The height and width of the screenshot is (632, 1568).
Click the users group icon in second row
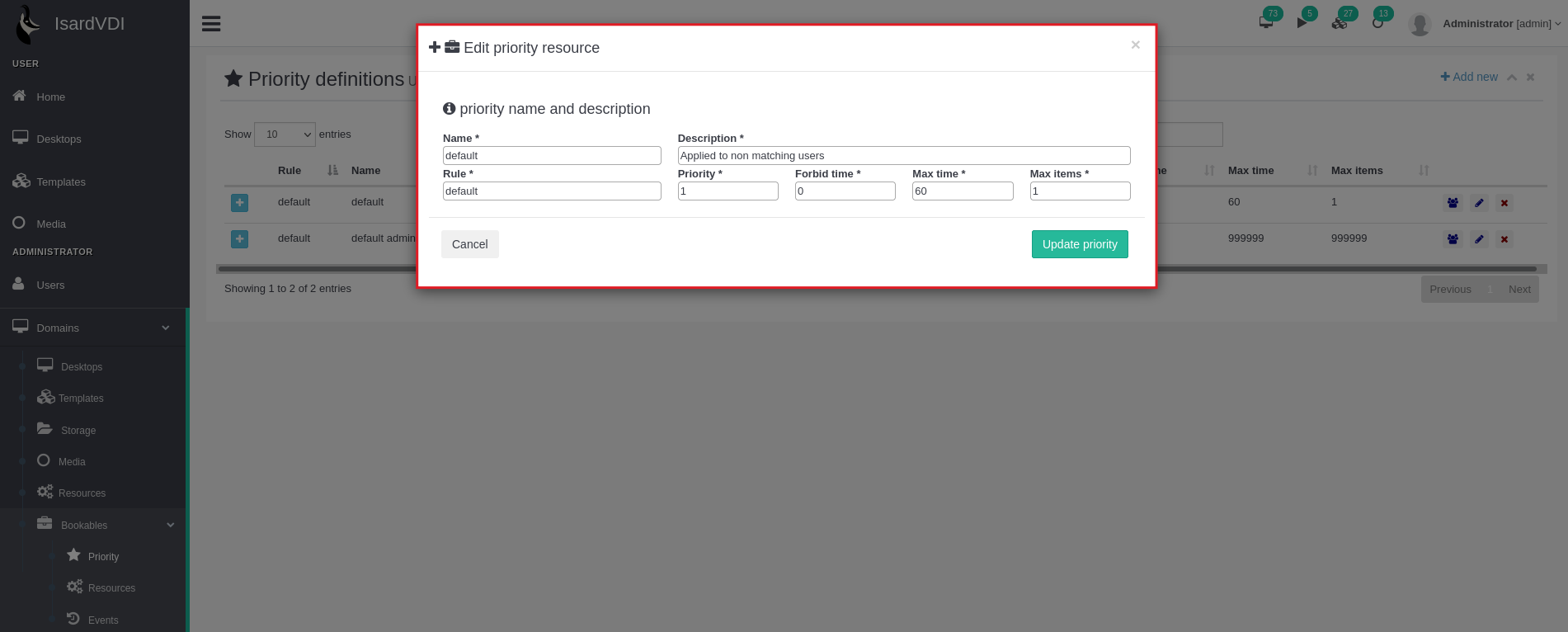click(x=1453, y=239)
